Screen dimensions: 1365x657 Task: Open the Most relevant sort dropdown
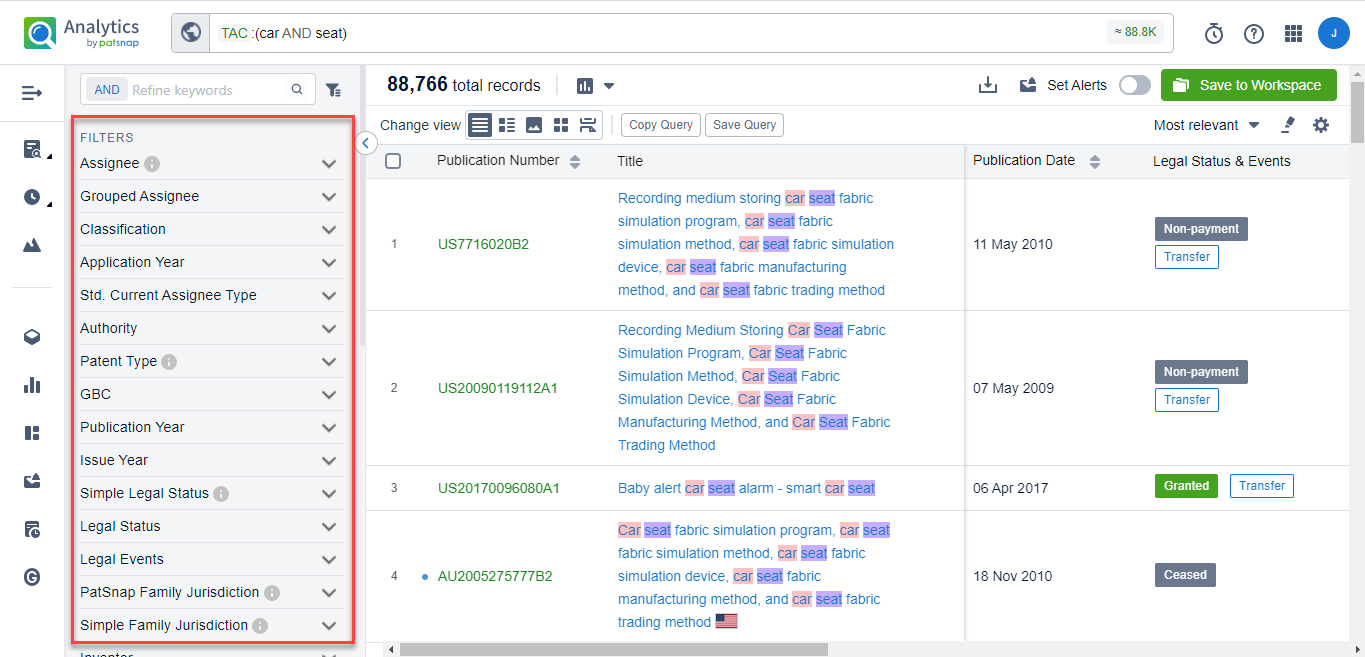1206,125
